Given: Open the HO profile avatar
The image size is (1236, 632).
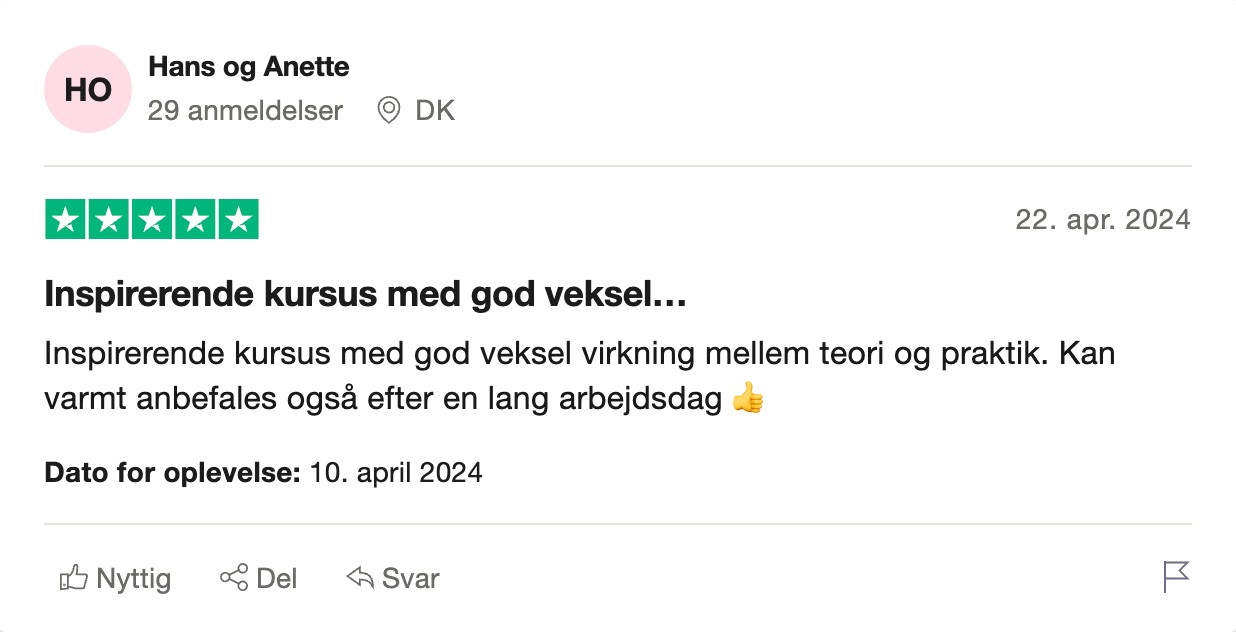Looking at the screenshot, I should pyautogui.click(x=87, y=89).
